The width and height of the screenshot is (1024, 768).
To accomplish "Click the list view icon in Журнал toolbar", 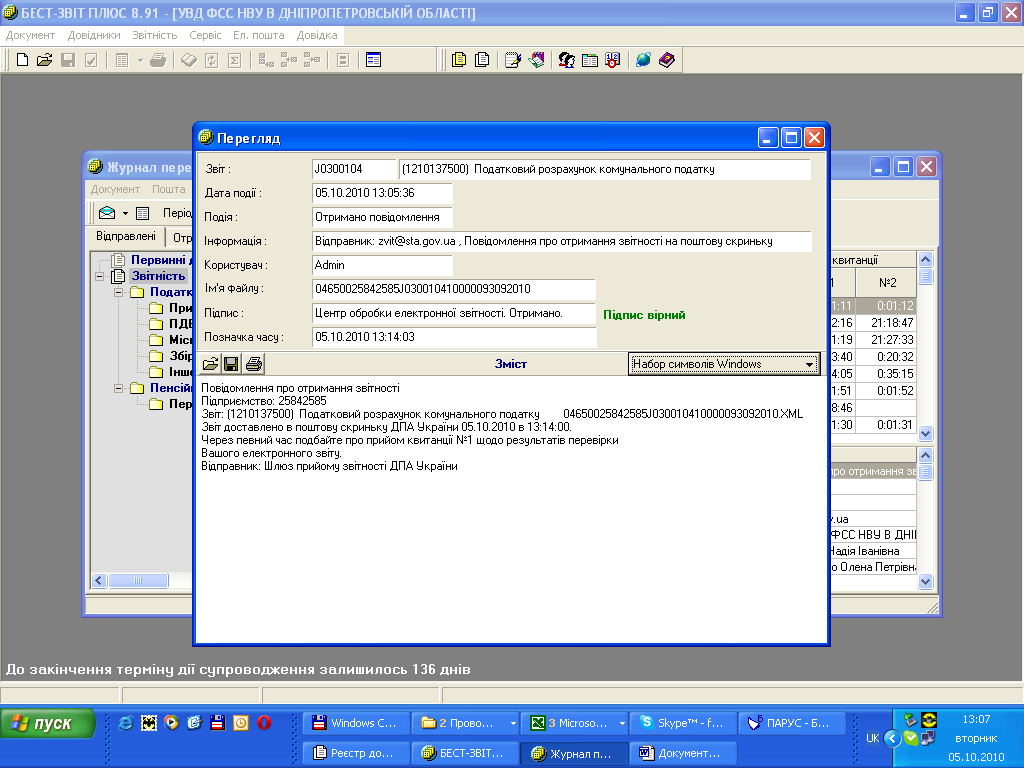I will [142, 213].
